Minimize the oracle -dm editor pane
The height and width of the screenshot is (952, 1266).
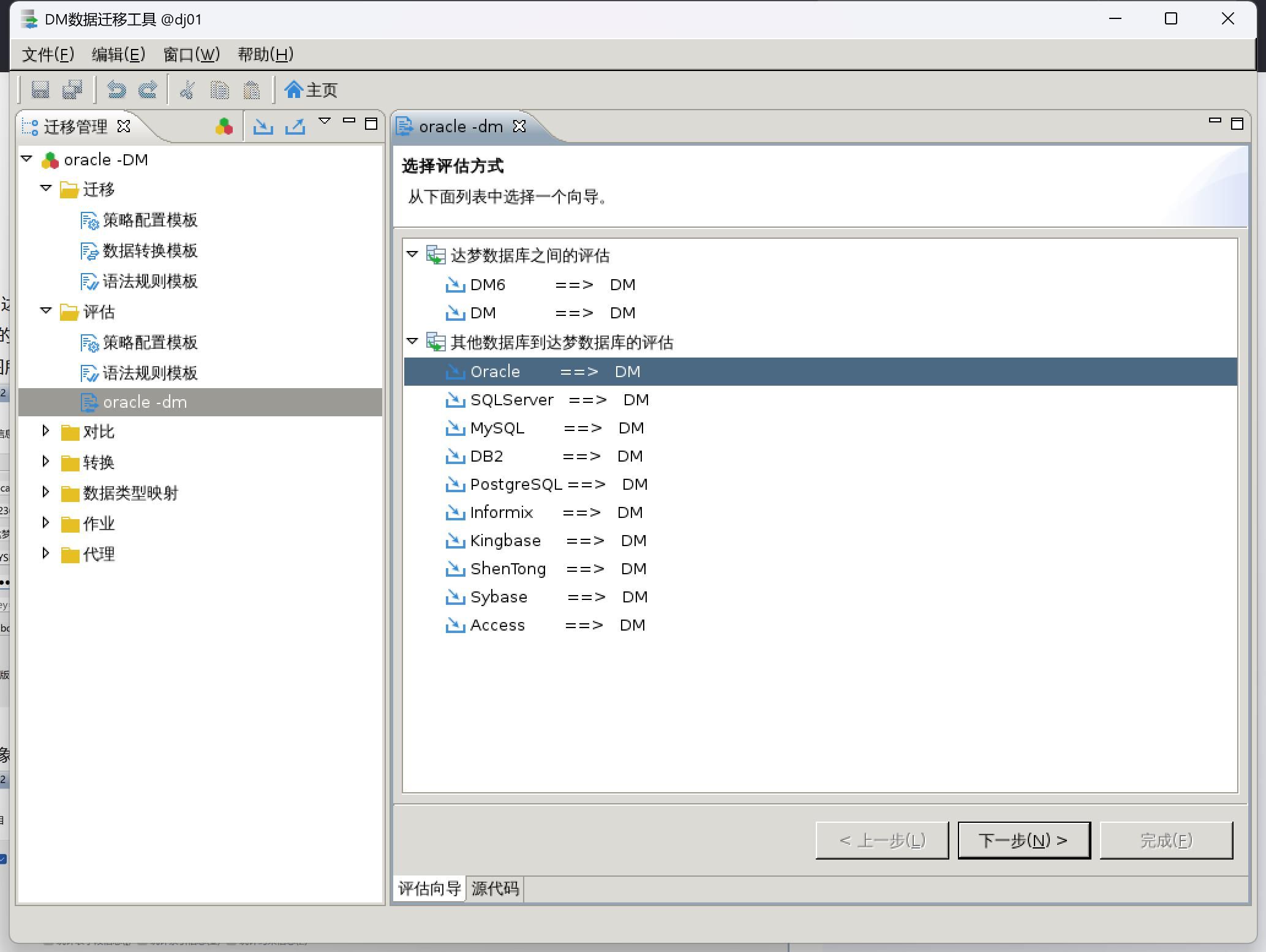(x=1215, y=121)
